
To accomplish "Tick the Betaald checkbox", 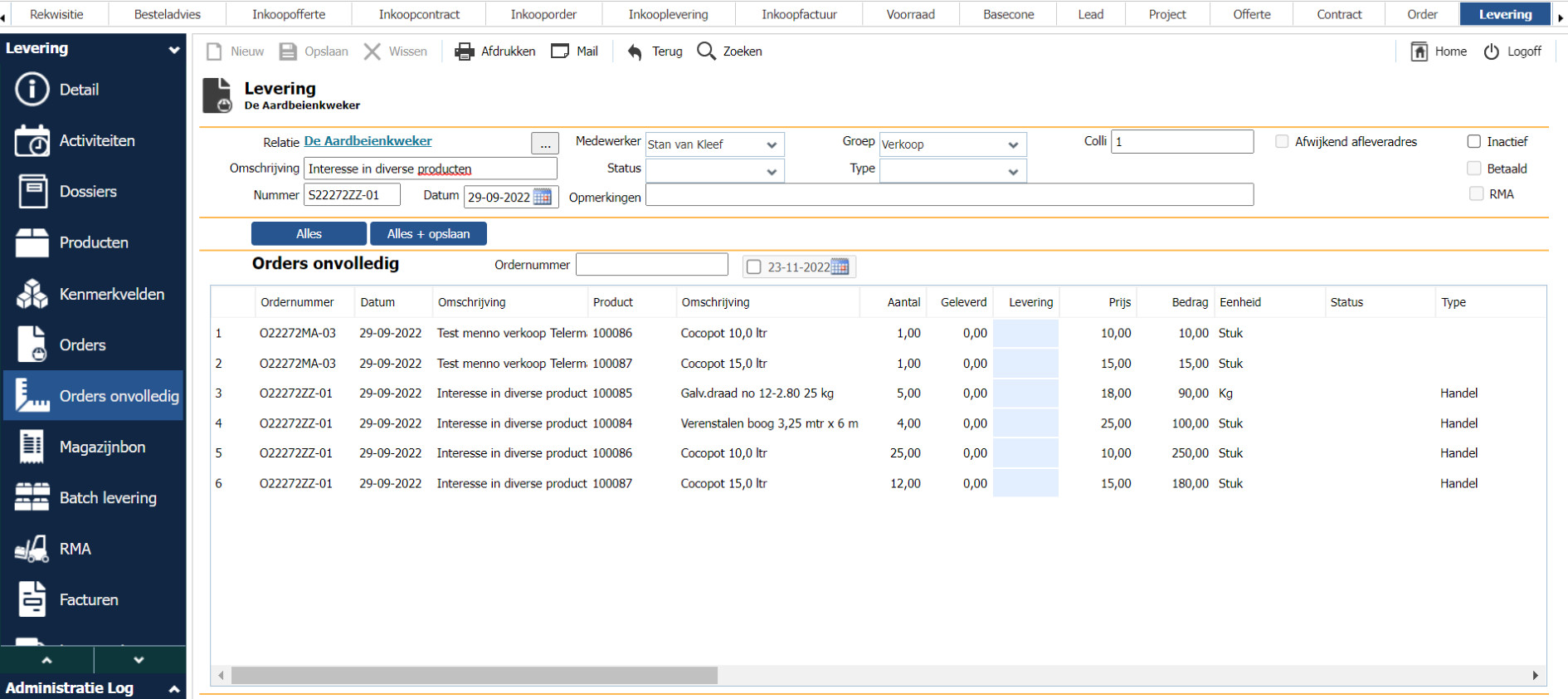I will pyautogui.click(x=1474, y=169).
